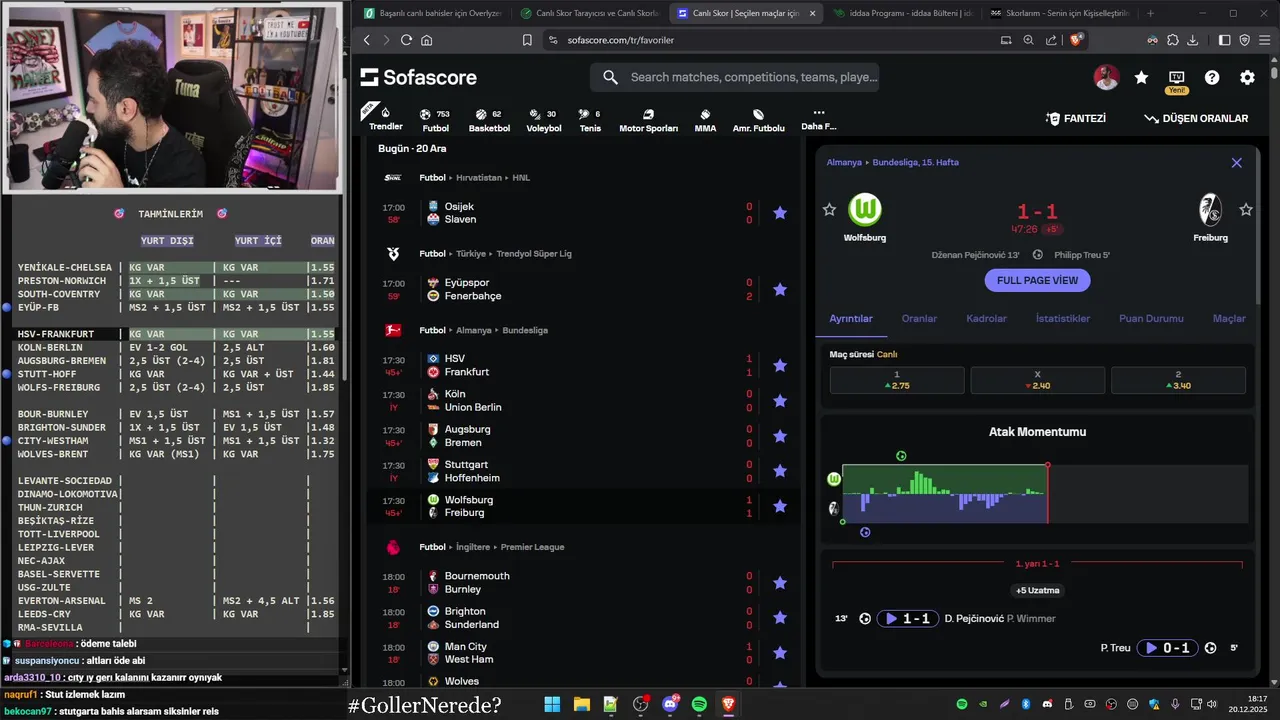Go back with the browser back arrow
This screenshot has height=720, width=1280.
367,40
